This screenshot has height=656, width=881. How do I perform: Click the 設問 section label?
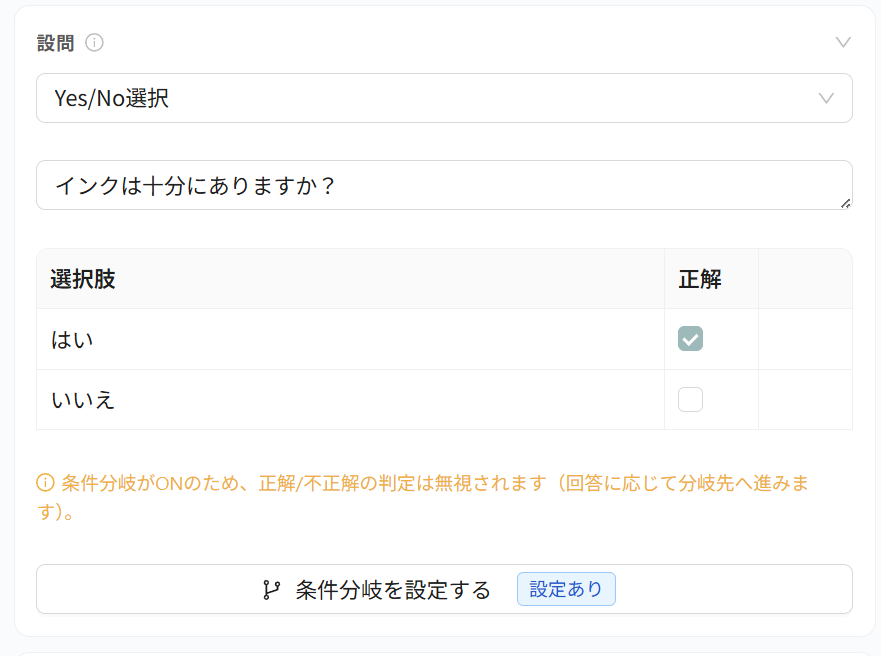(x=56, y=43)
